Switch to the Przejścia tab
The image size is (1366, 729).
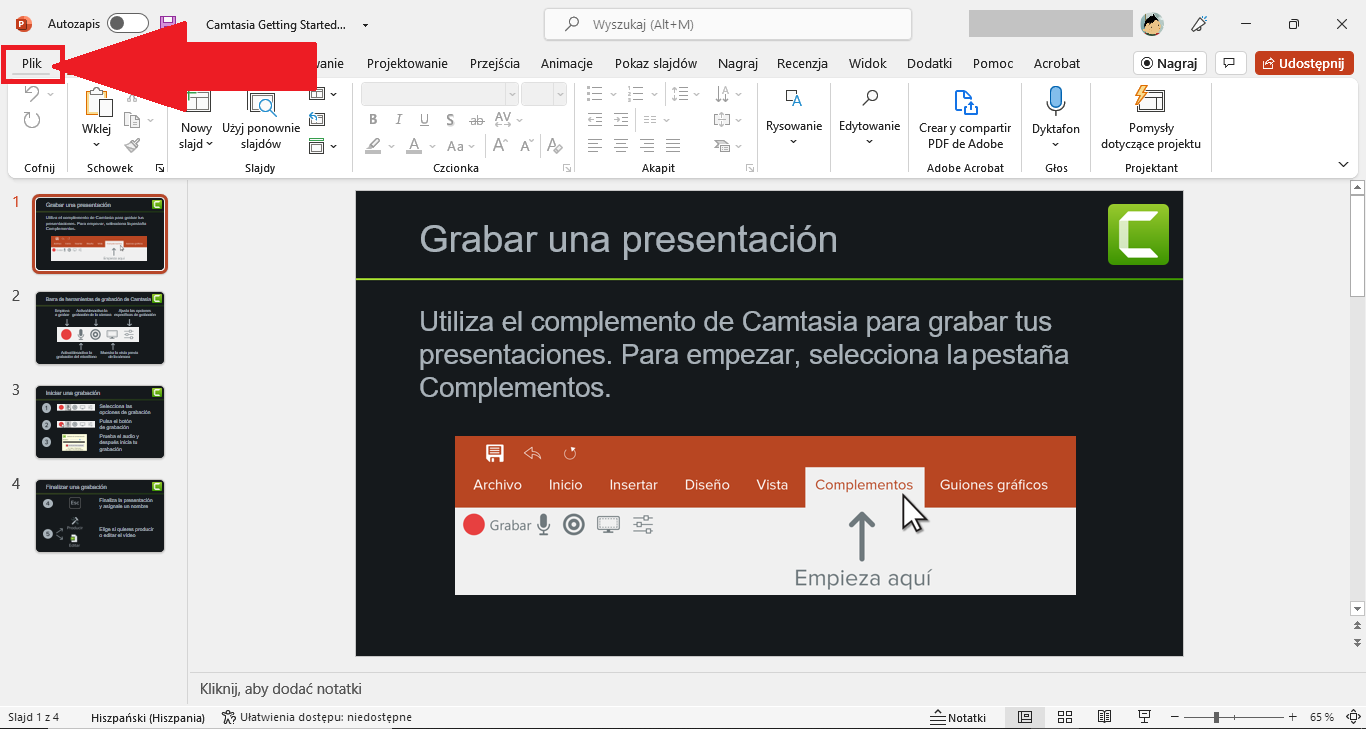495,63
